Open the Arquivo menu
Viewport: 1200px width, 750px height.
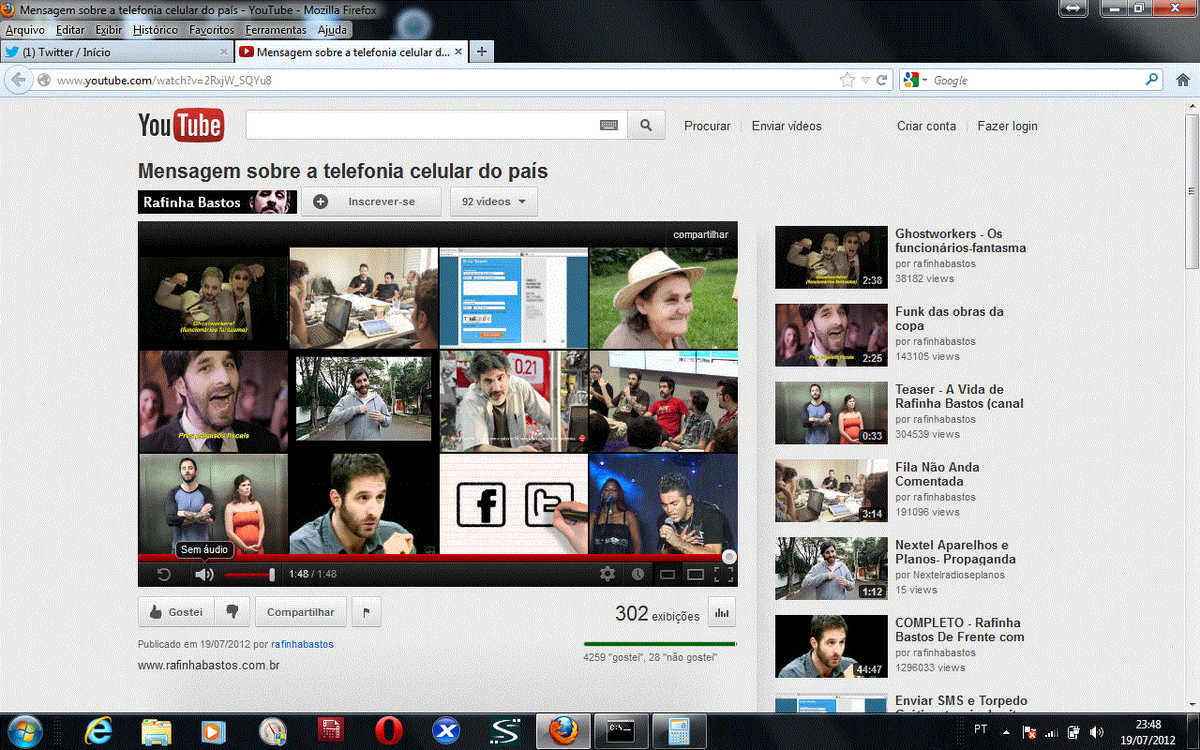point(25,30)
